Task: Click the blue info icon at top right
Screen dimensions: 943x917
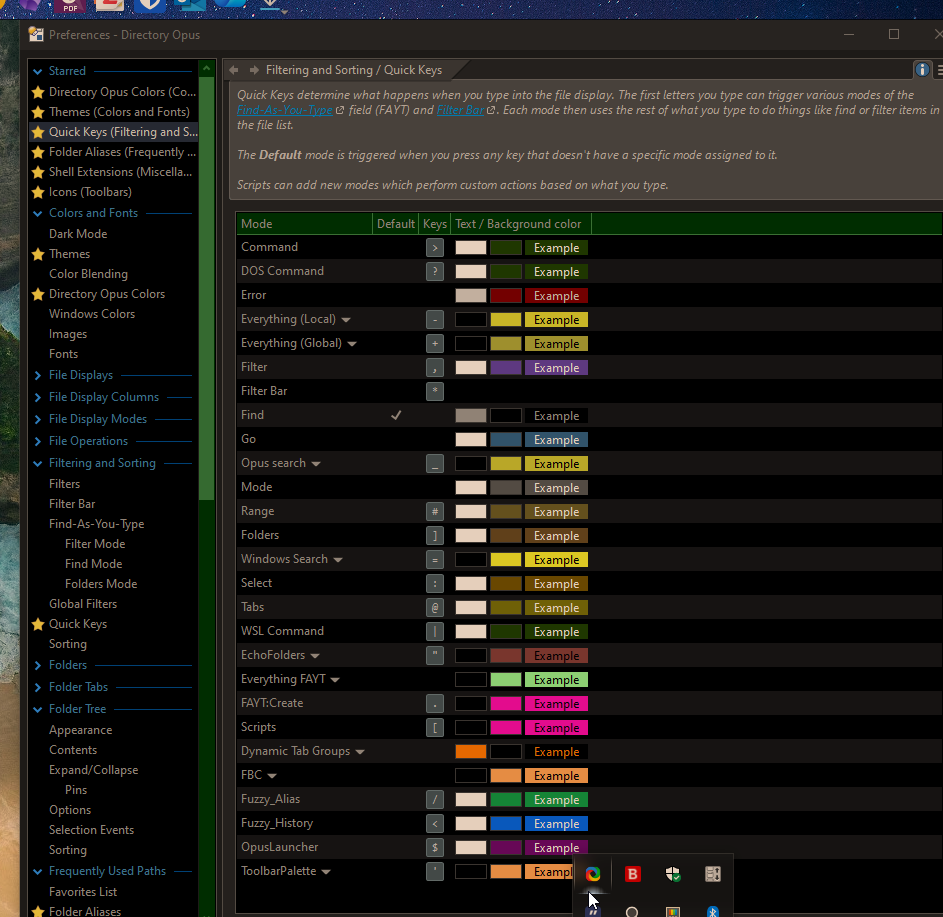Action: pyautogui.click(x=922, y=70)
